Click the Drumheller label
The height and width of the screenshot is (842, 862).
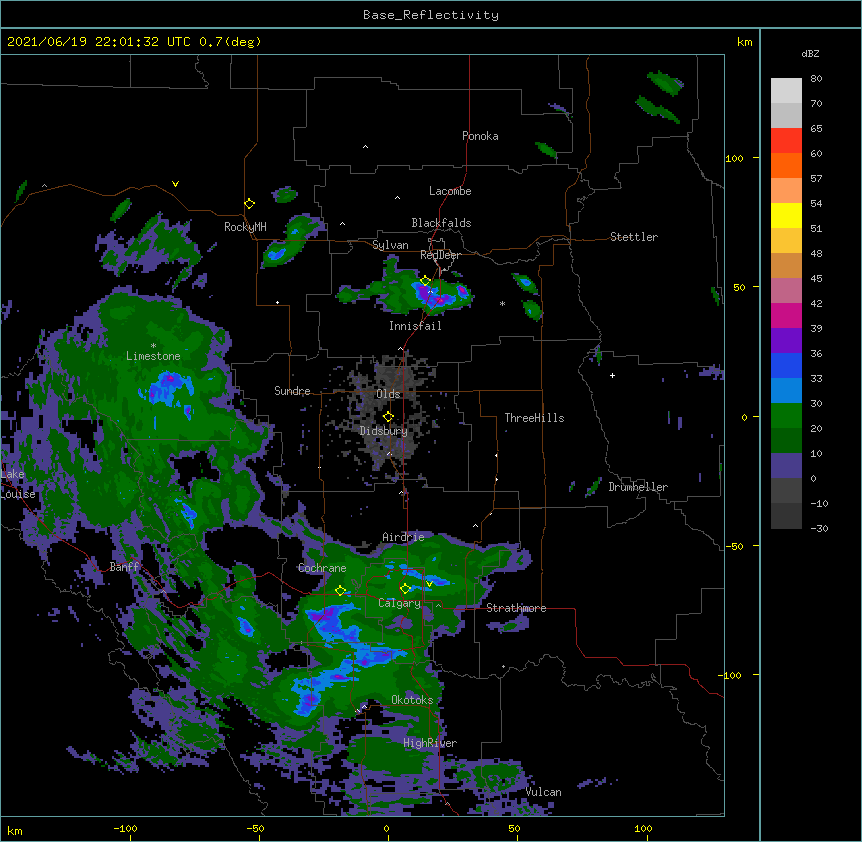coord(638,487)
